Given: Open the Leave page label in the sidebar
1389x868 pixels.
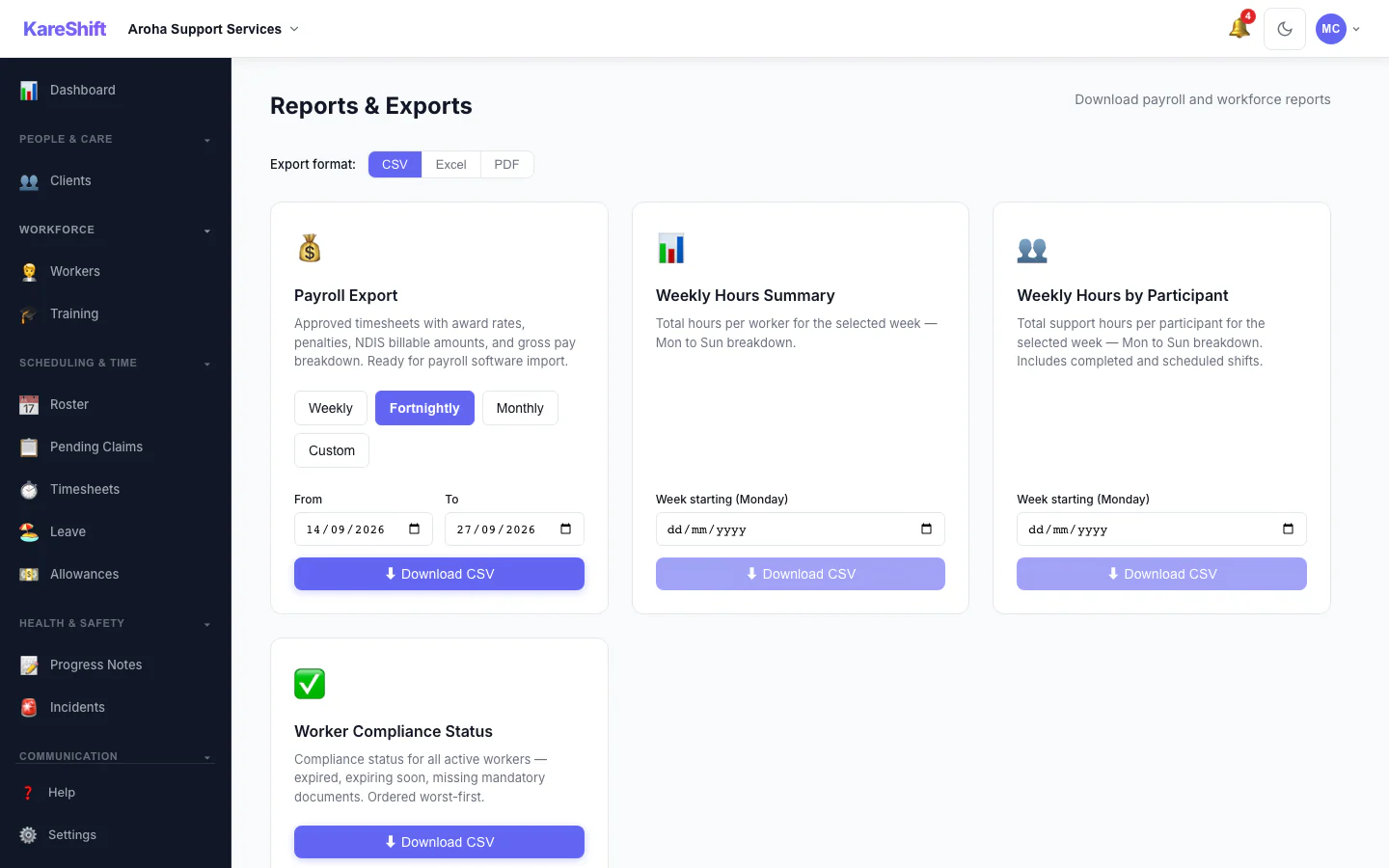Looking at the screenshot, I should pyautogui.click(x=68, y=531).
